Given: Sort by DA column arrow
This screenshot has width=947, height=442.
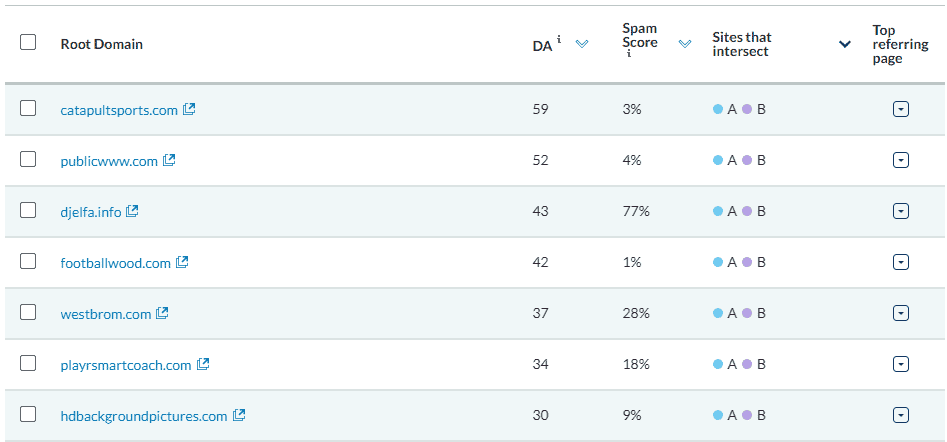Looking at the screenshot, I should [x=582, y=44].
